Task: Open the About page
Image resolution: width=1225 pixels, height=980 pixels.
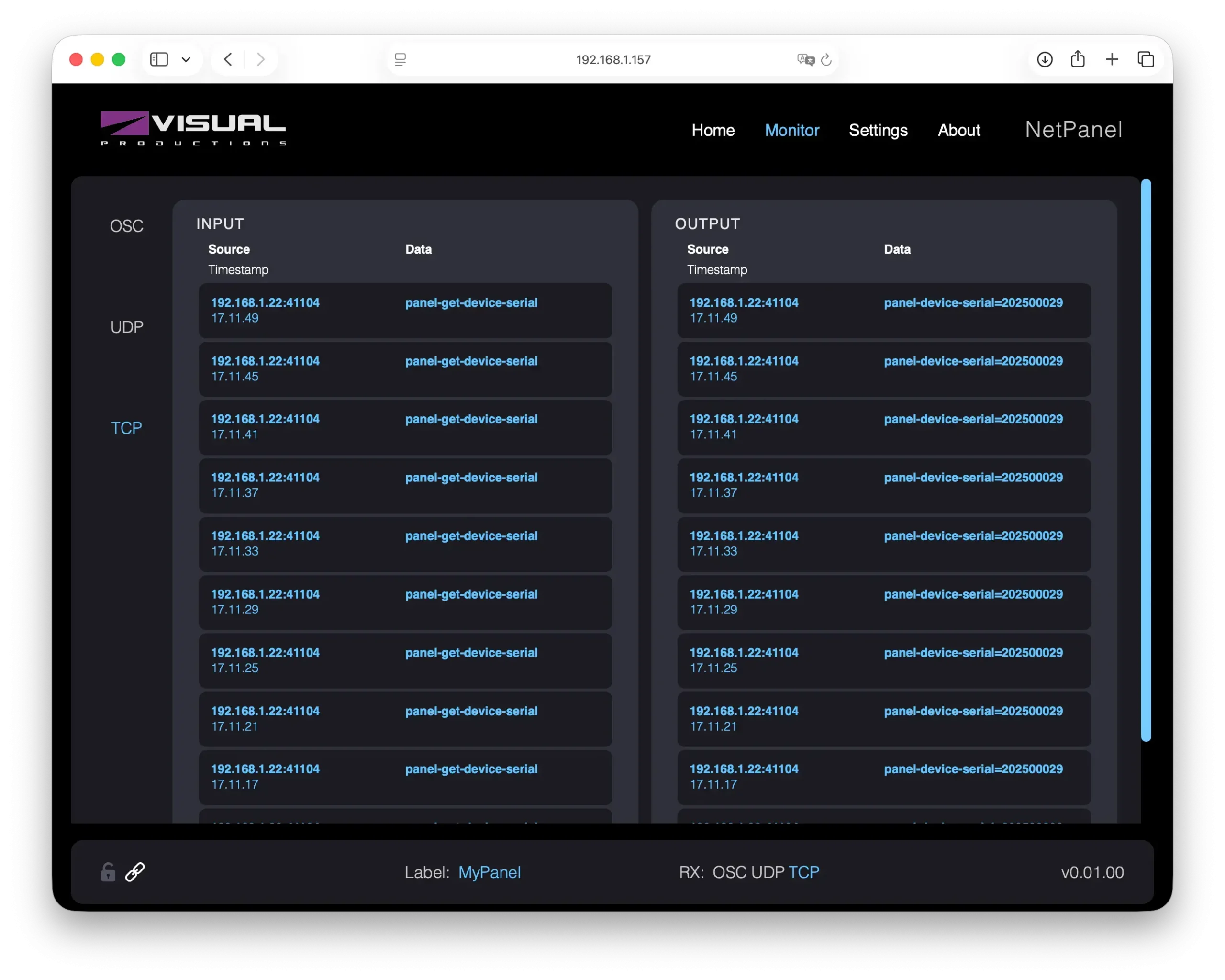Action: tap(958, 130)
